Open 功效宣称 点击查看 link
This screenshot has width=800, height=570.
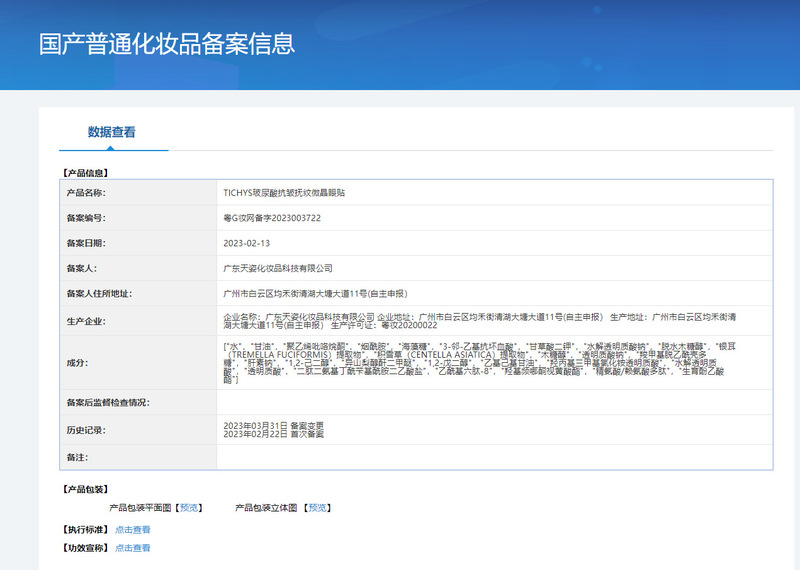click(133, 548)
